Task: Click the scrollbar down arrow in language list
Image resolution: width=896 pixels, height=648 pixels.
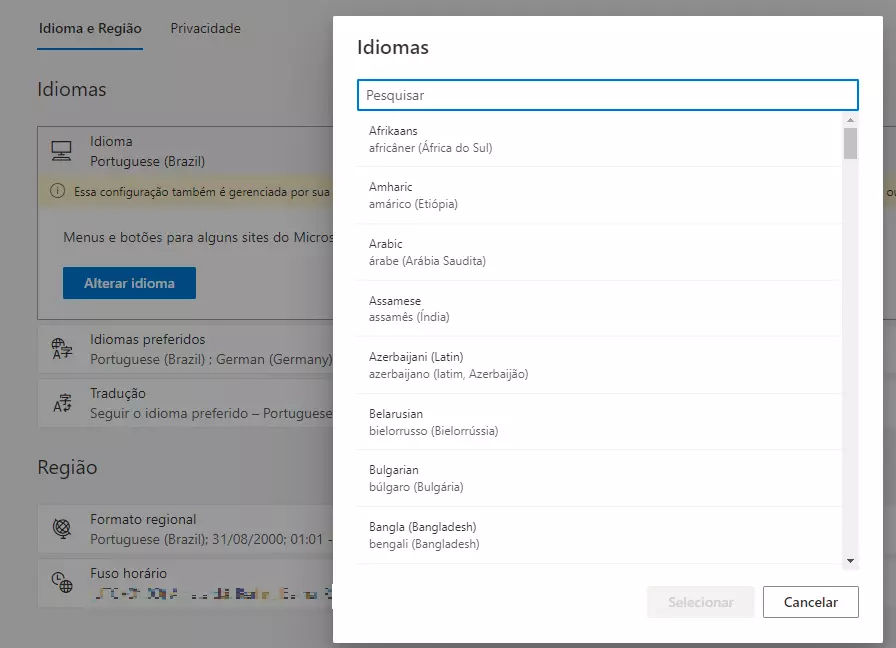Action: tap(850, 561)
